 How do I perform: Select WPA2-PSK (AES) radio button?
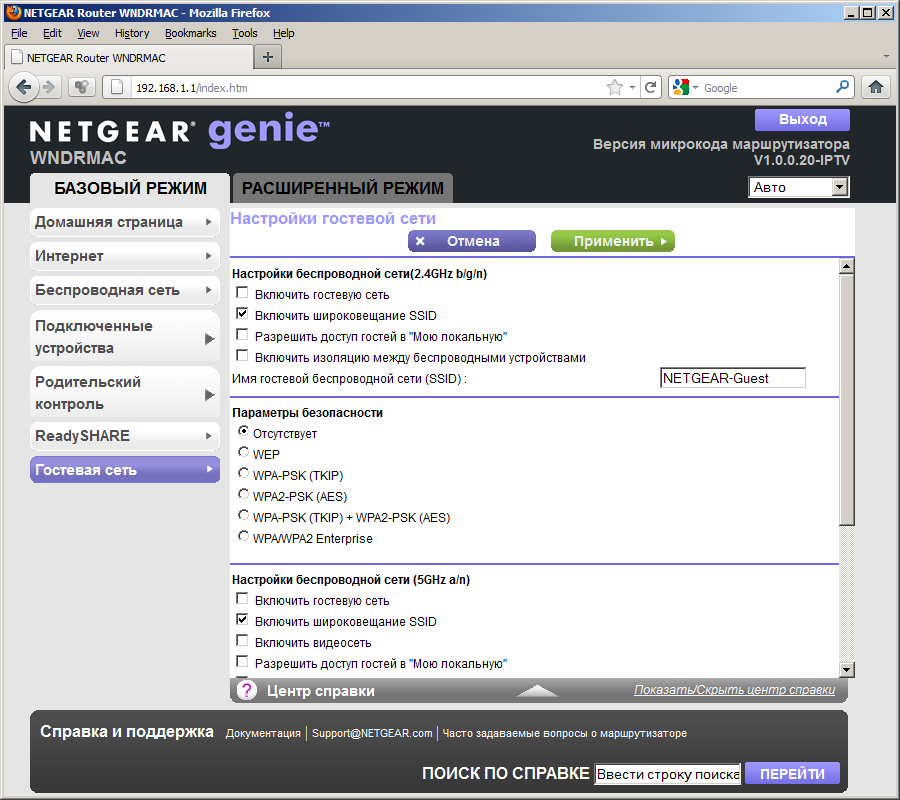click(x=243, y=494)
